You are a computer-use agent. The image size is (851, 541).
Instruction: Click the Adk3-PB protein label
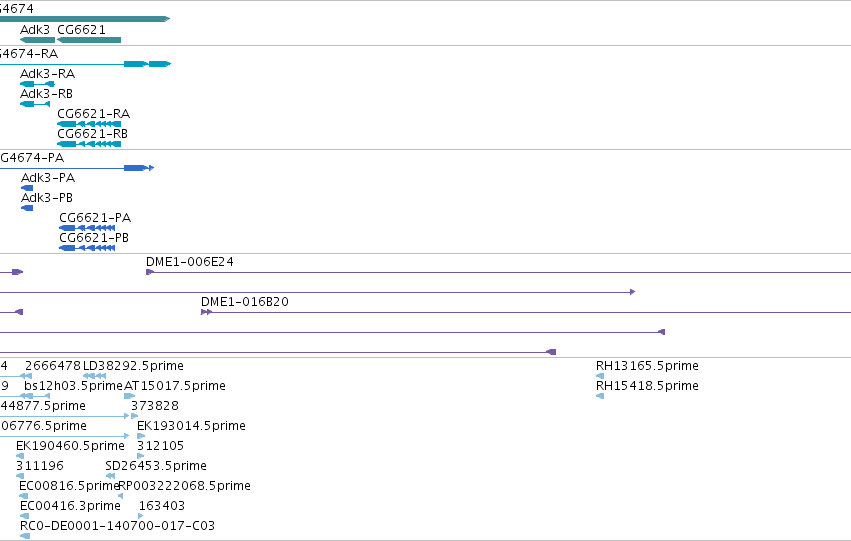click(47, 198)
